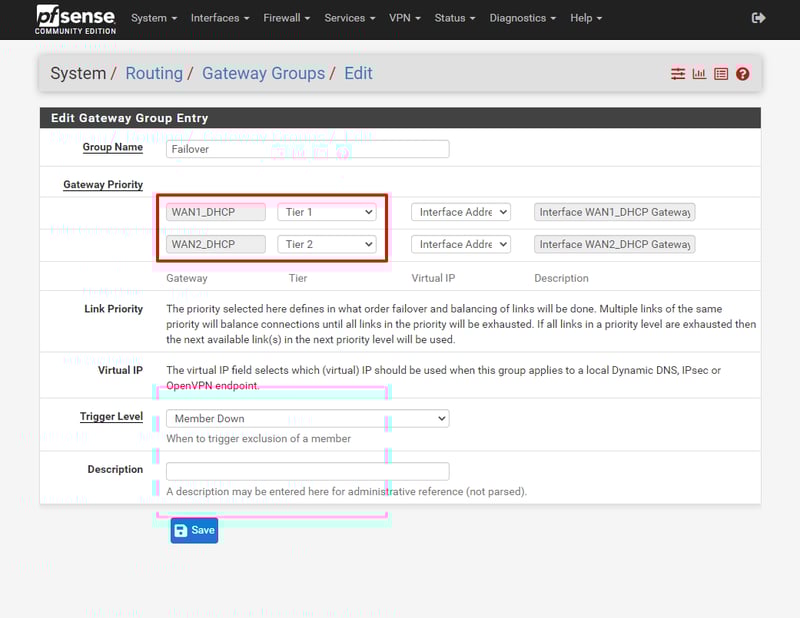Go to Gateway Groups breadcrumb link
This screenshot has width=800, height=618.
263,73
